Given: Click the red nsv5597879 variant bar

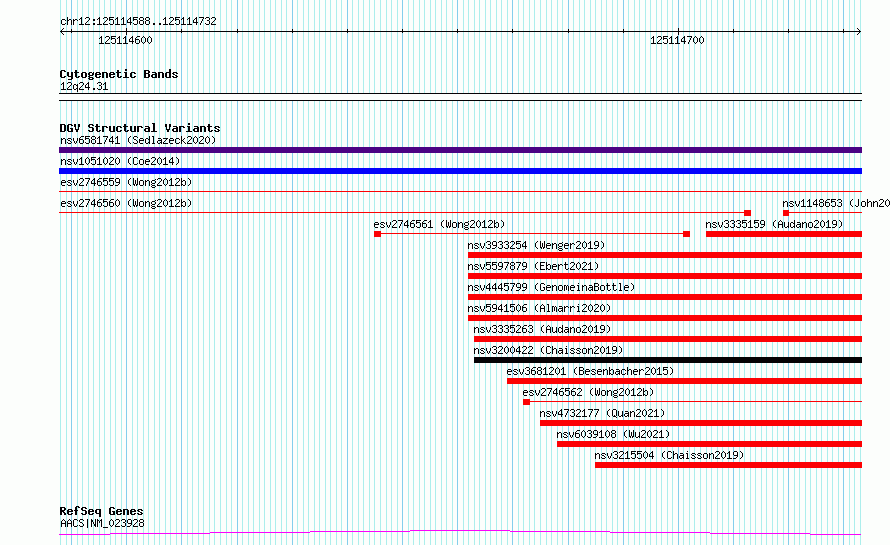Looking at the screenshot, I should pyautogui.click(x=665, y=276).
